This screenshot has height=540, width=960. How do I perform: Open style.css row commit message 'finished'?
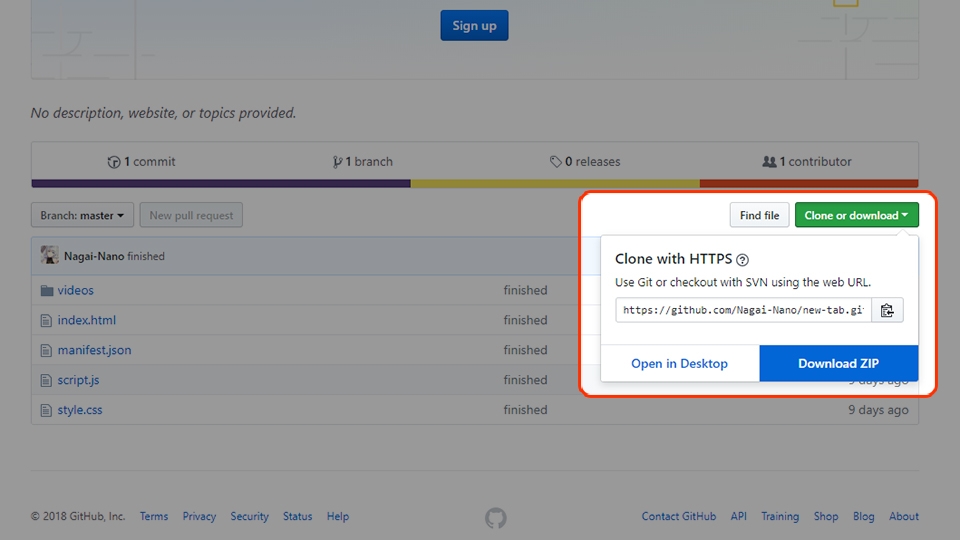point(525,410)
